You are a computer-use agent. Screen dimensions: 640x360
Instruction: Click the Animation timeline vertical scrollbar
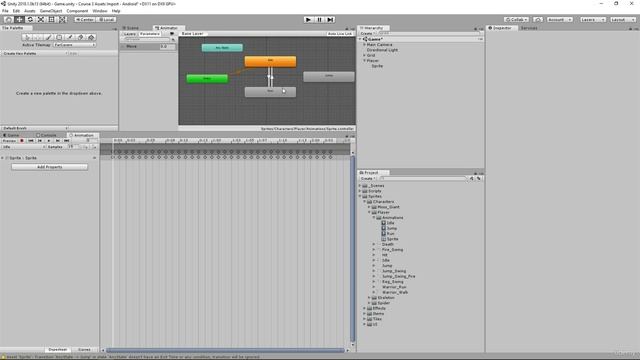pos(353,249)
